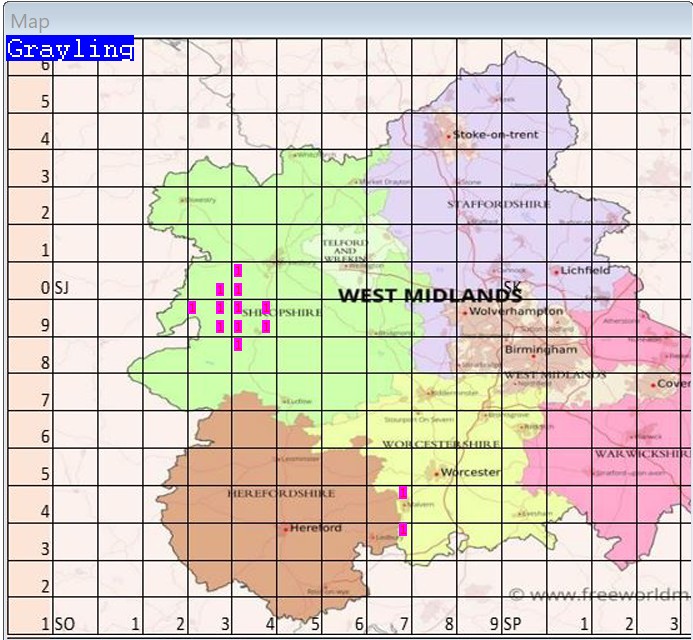Click the Lichfield city label
The height and width of the screenshot is (640, 693).
click(585, 270)
